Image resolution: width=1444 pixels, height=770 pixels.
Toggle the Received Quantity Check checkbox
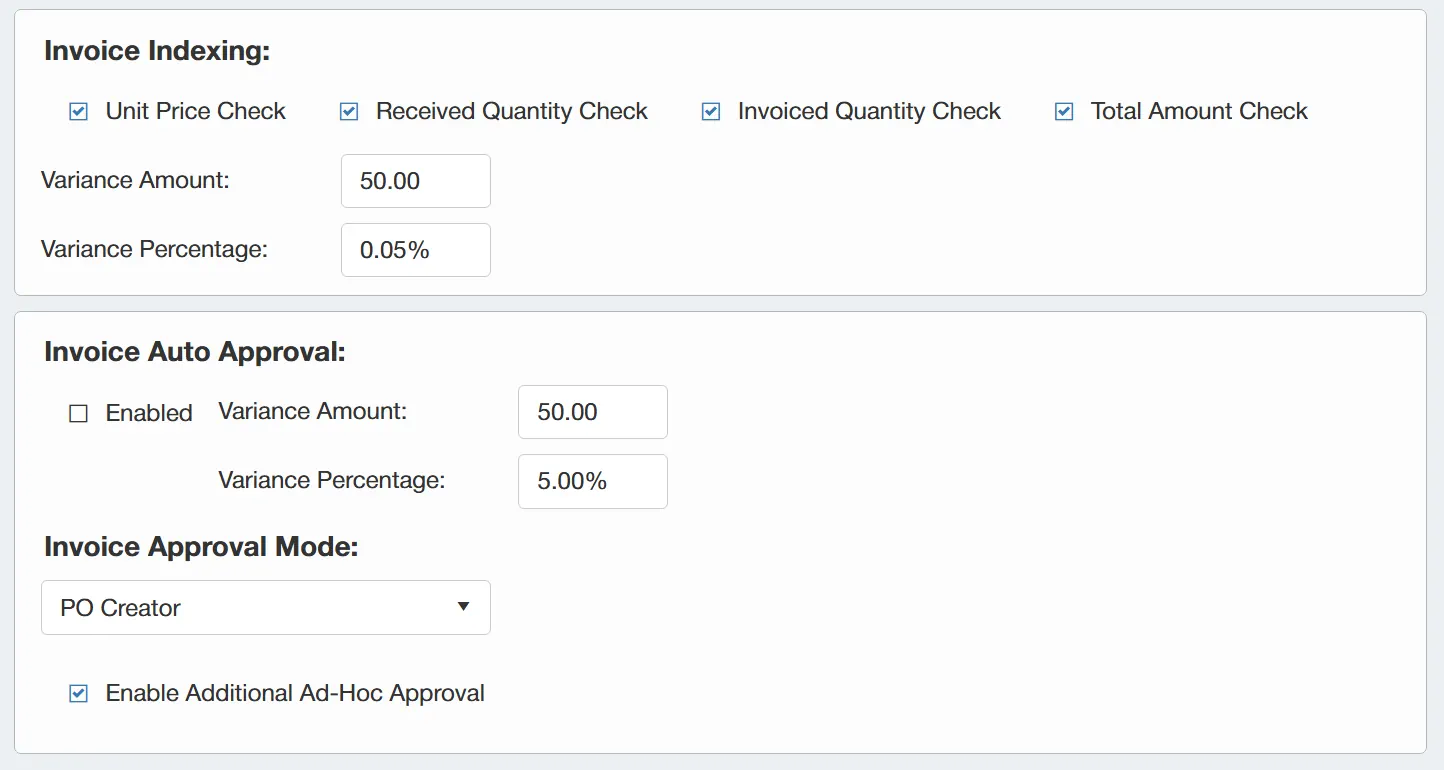coord(349,112)
